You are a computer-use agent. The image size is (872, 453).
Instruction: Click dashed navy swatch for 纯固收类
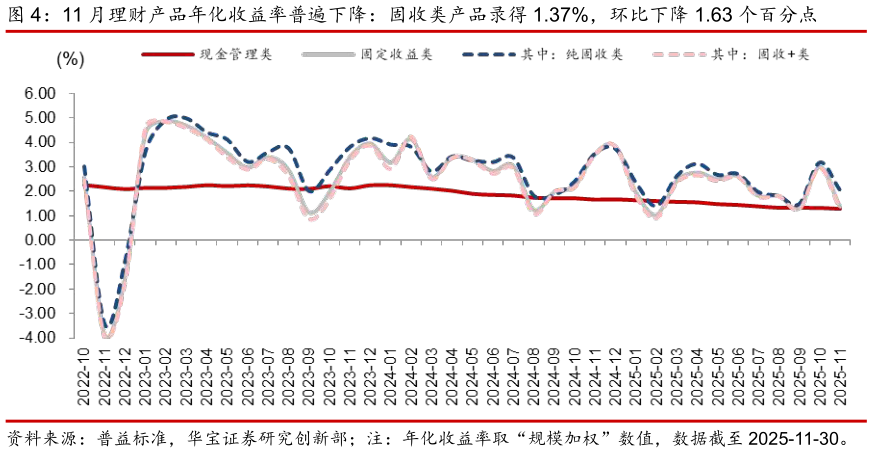pos(489,54)
